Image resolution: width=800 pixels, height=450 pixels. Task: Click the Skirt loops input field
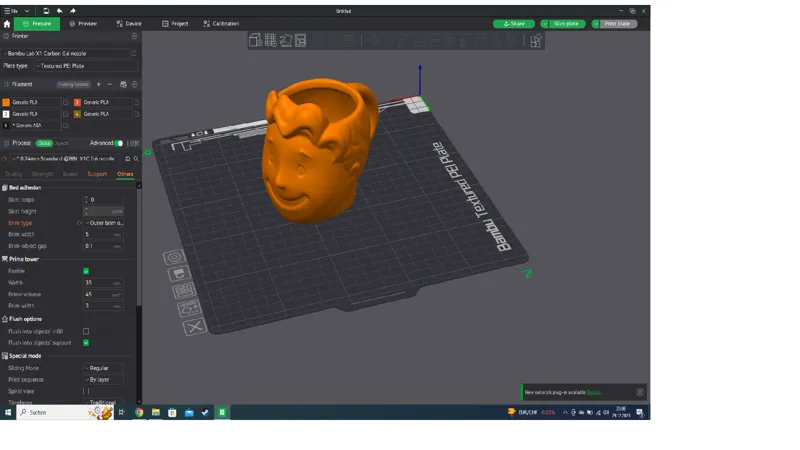click(104, 199)
